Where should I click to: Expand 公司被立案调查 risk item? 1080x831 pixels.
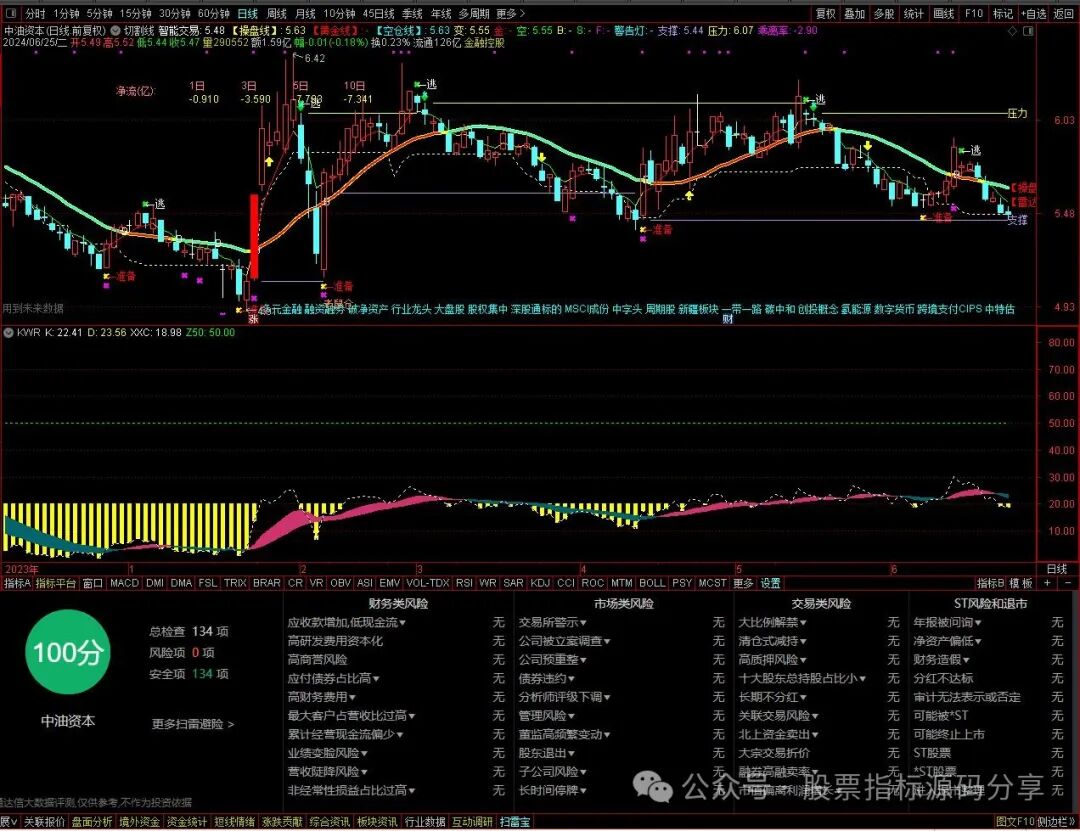pyautogui.click(x=564, y=641)
